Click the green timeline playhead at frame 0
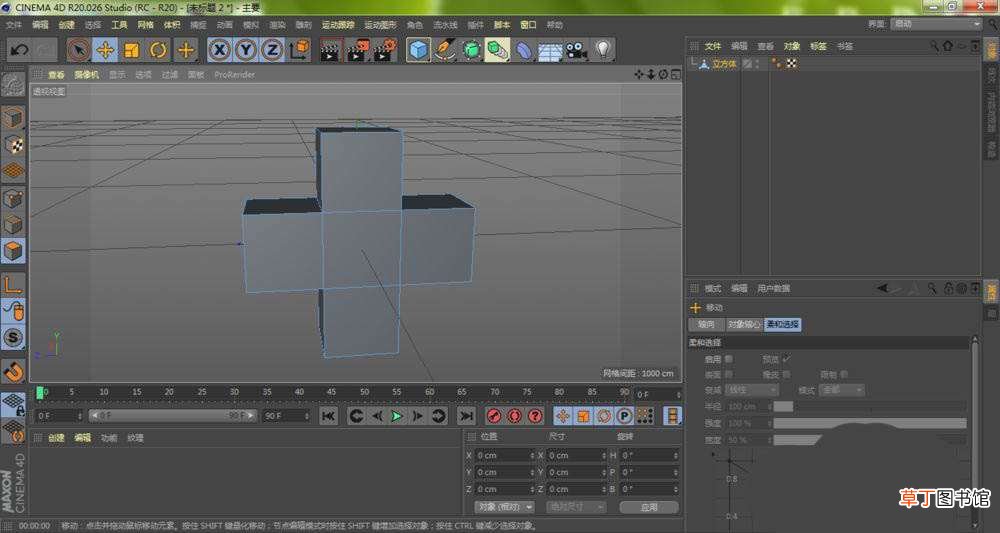This screenshot has height=533, width=1000. [40, 393]
